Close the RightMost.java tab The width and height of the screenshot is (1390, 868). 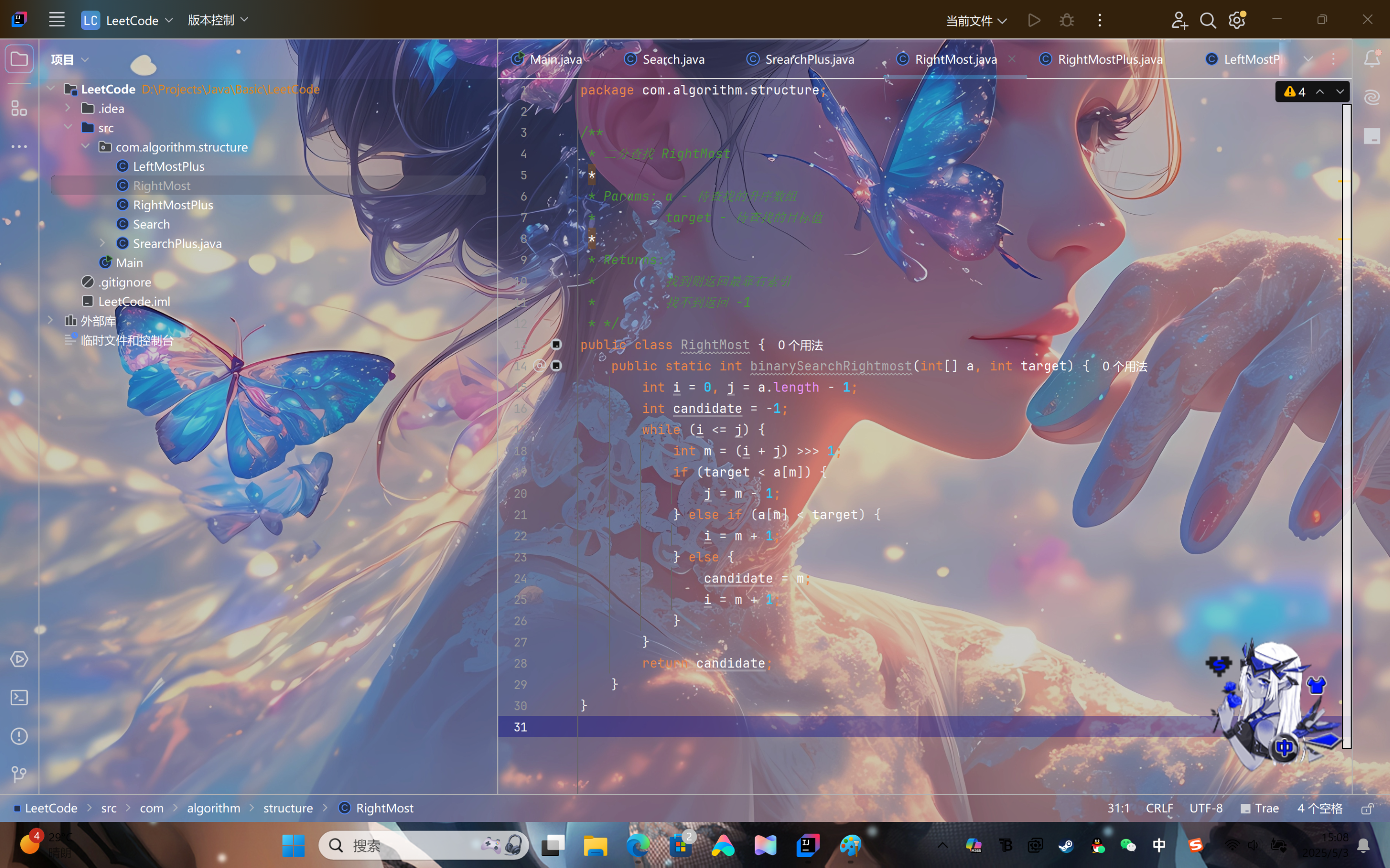[1011, 59]
